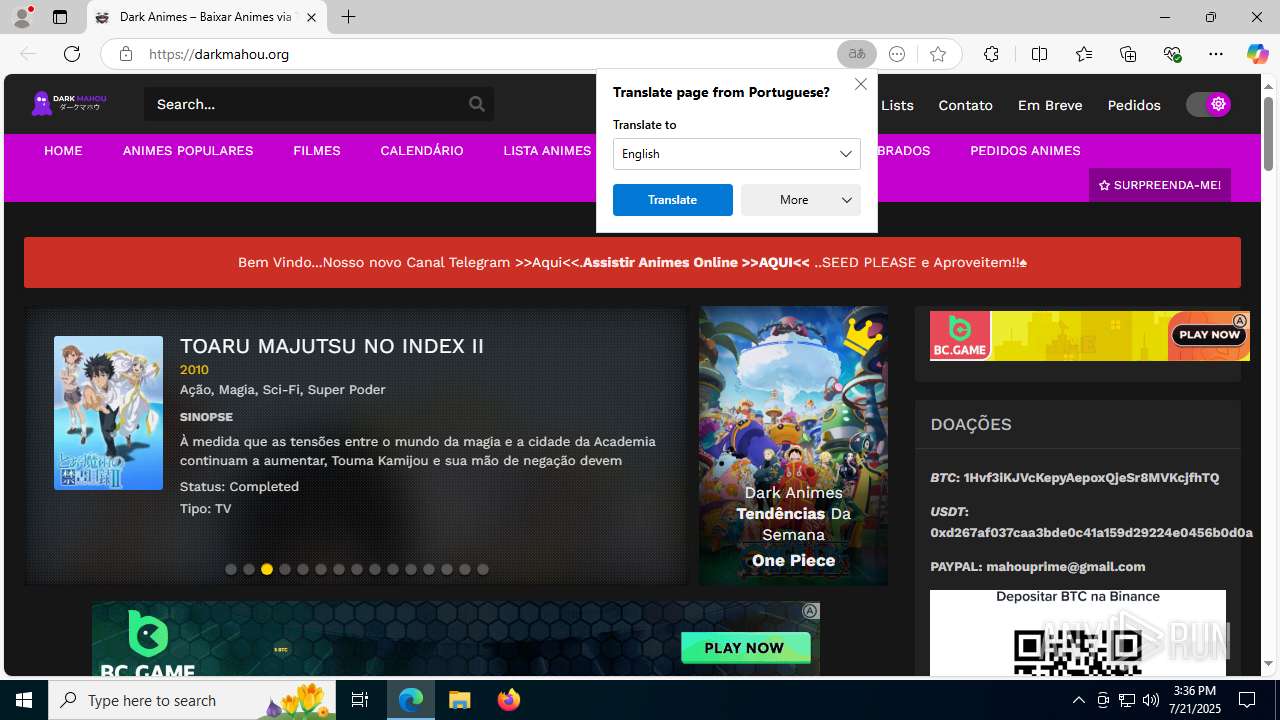1280x720 pixels.
Task: Click BC.GAME sidebar Play Now ad
Action: 1090,336
